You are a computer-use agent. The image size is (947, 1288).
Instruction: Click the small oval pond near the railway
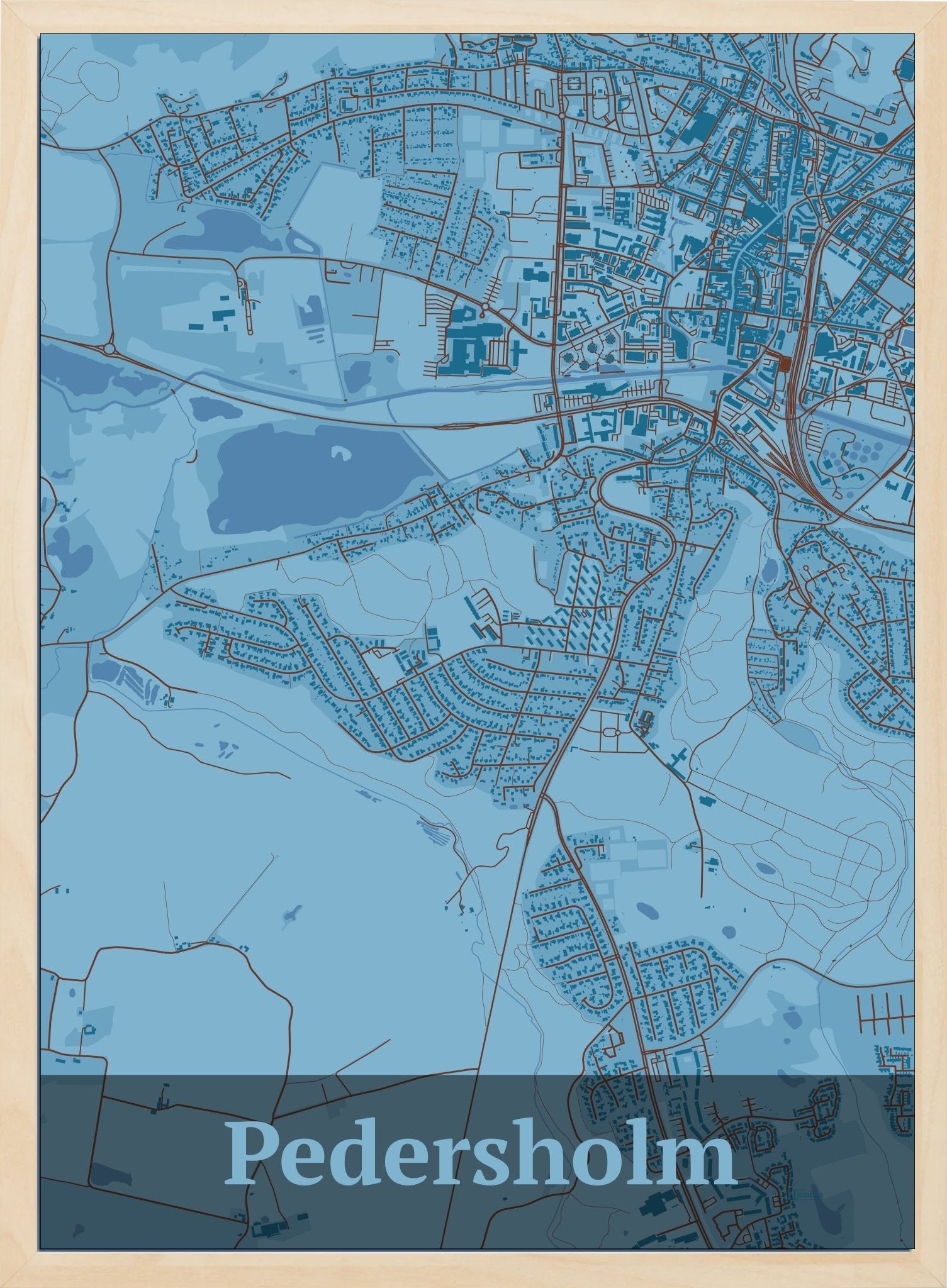tap(768, 570)
